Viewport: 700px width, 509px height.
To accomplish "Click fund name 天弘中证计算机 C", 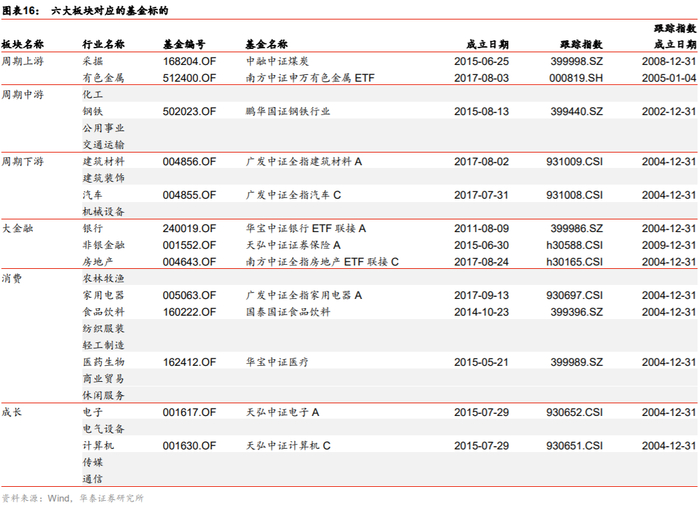I will click(x=288, y=446).
